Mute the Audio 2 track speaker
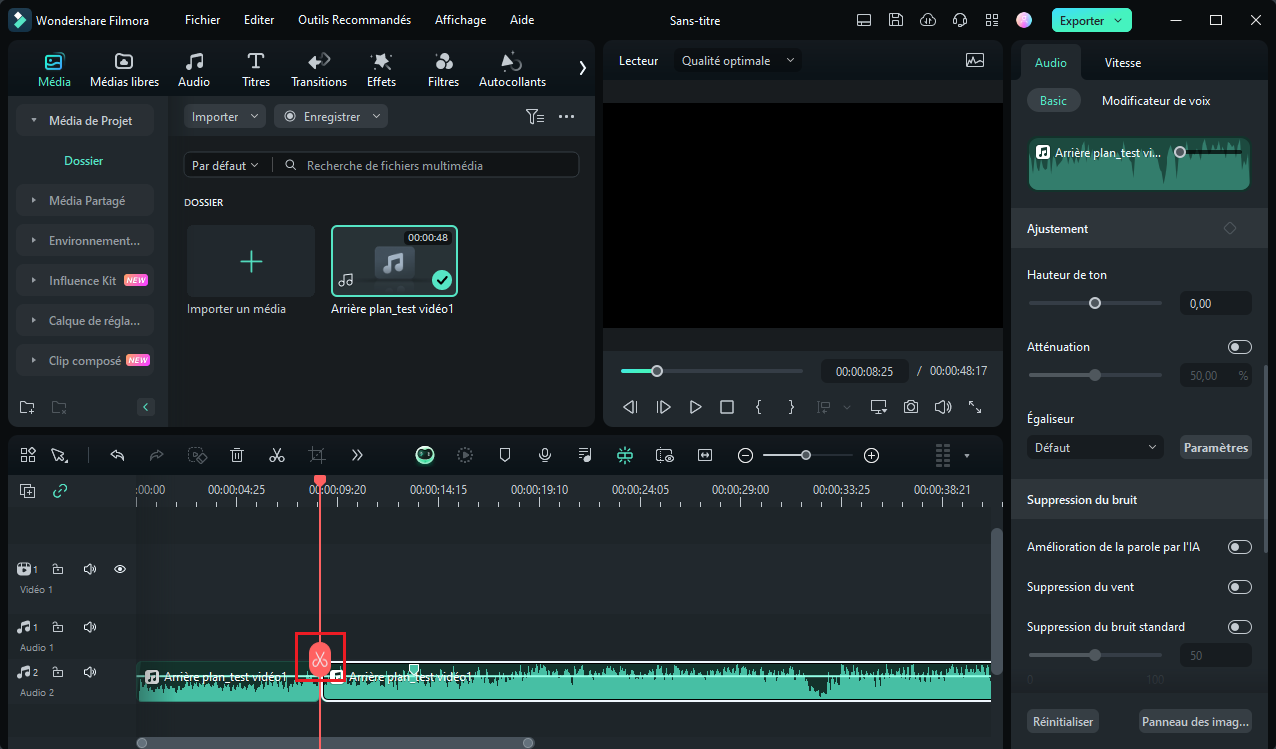Image resolution: width=1276 pixels, height=749 pixels. pyautogui.click(x=90, y=672)
